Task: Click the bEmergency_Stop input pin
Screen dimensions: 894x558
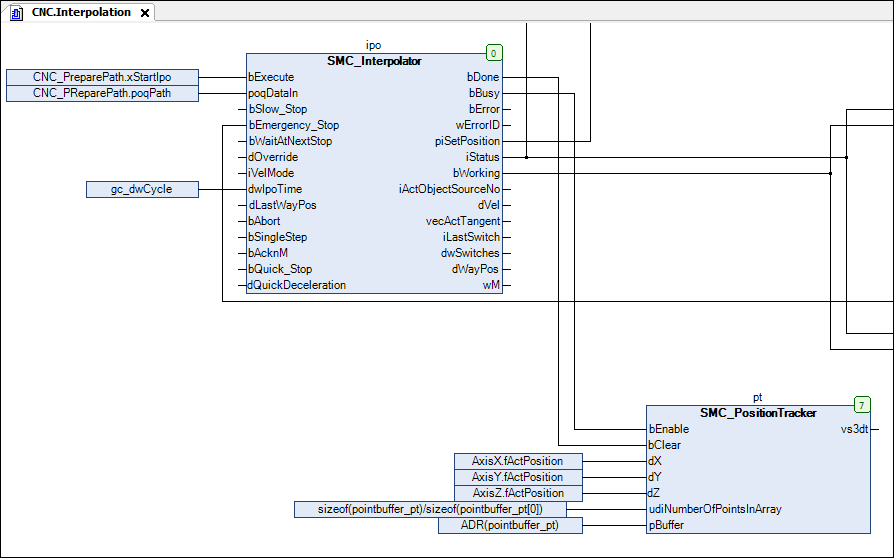Action: coord(293,125)
